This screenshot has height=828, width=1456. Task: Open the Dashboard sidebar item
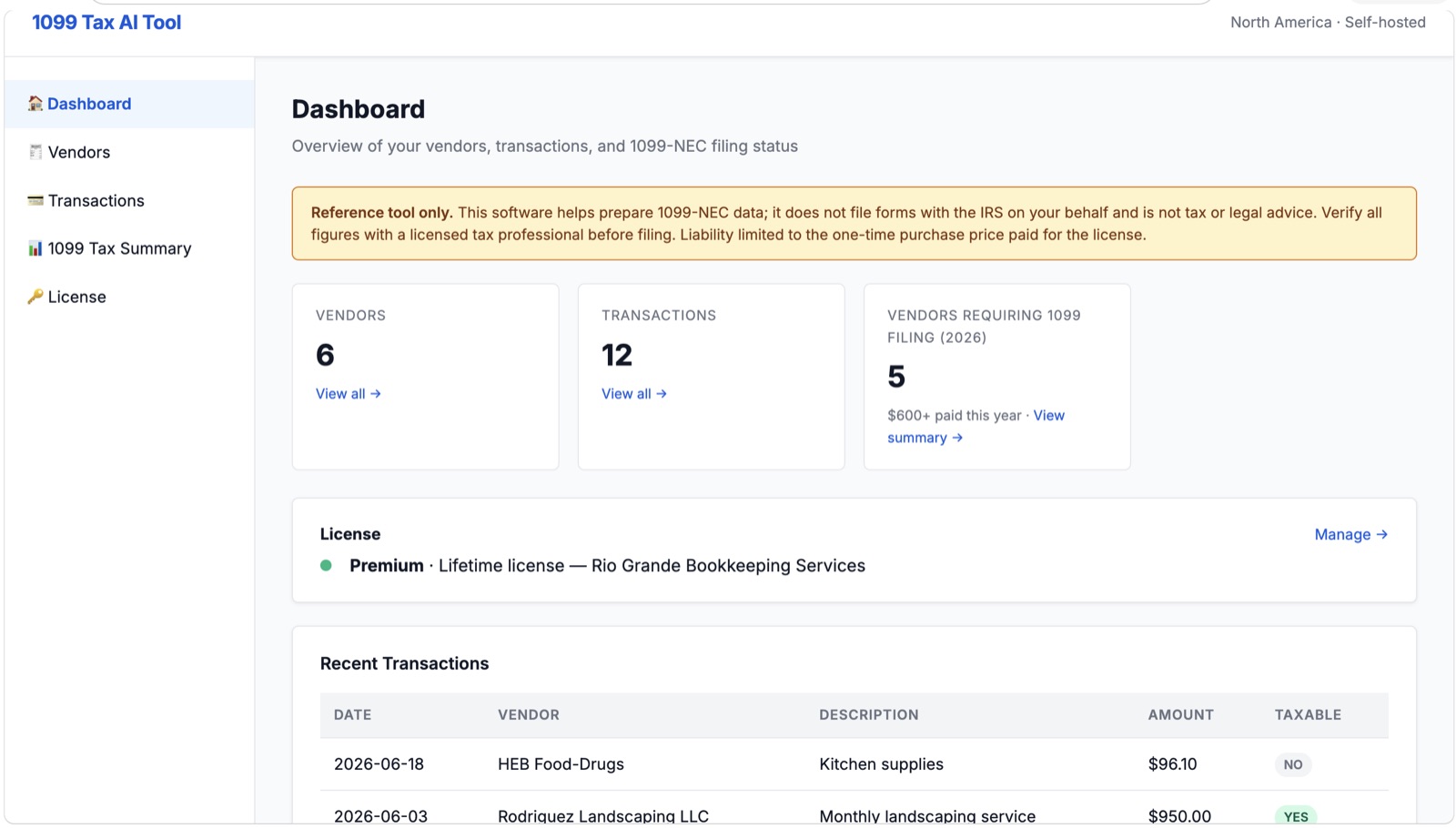(x=129, y=104)
